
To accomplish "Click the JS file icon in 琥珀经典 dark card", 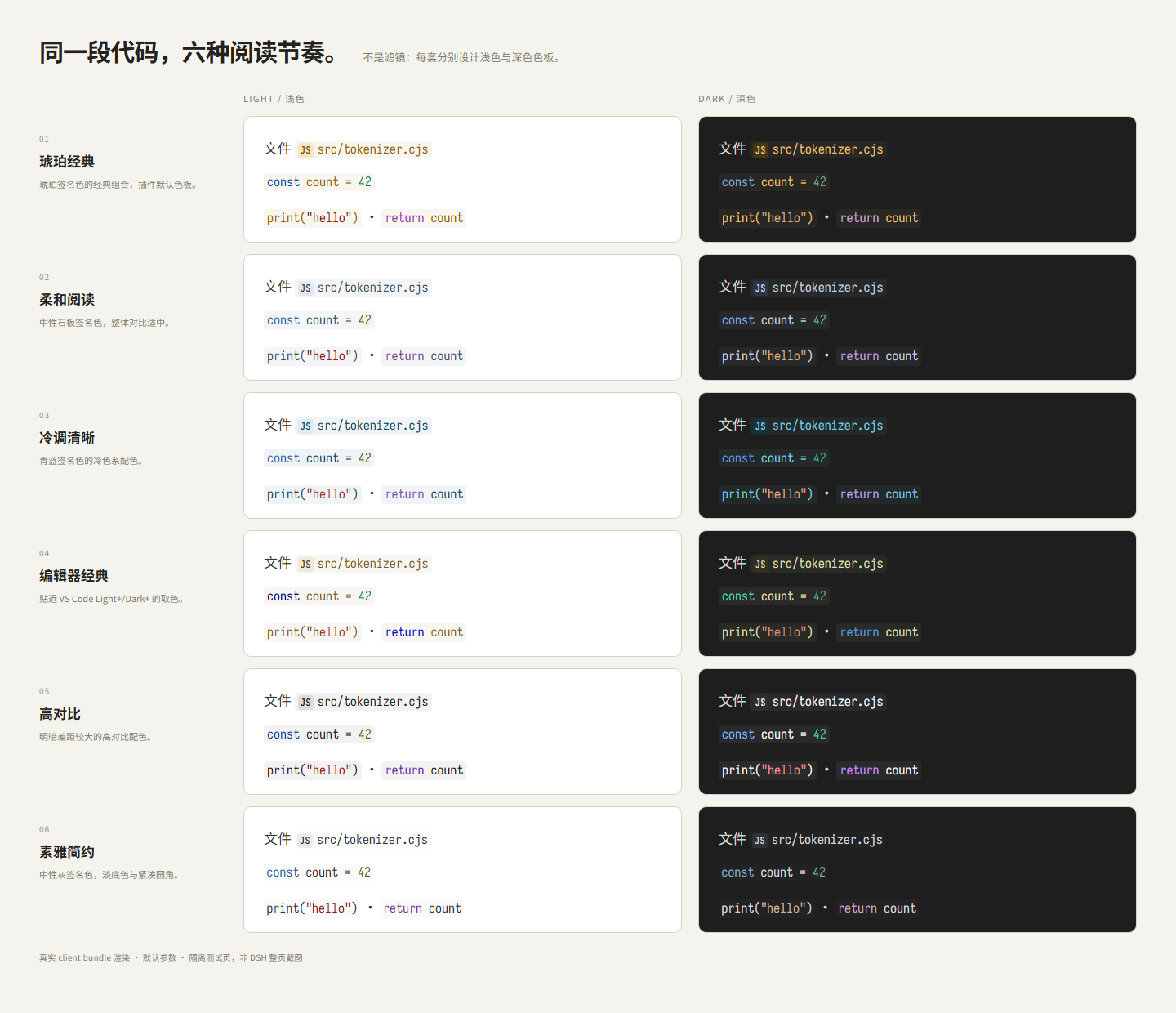I will tap(760, 150).
